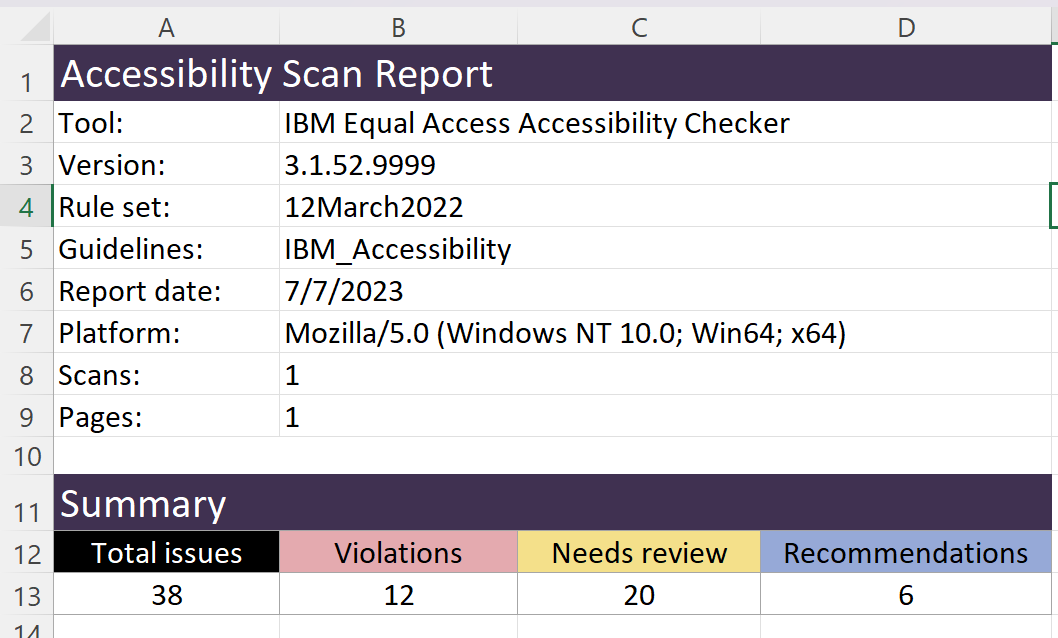Viewport: 1058px width, 638px height.
Task: Click the Select All triangle above row headers
Action: 30,27
